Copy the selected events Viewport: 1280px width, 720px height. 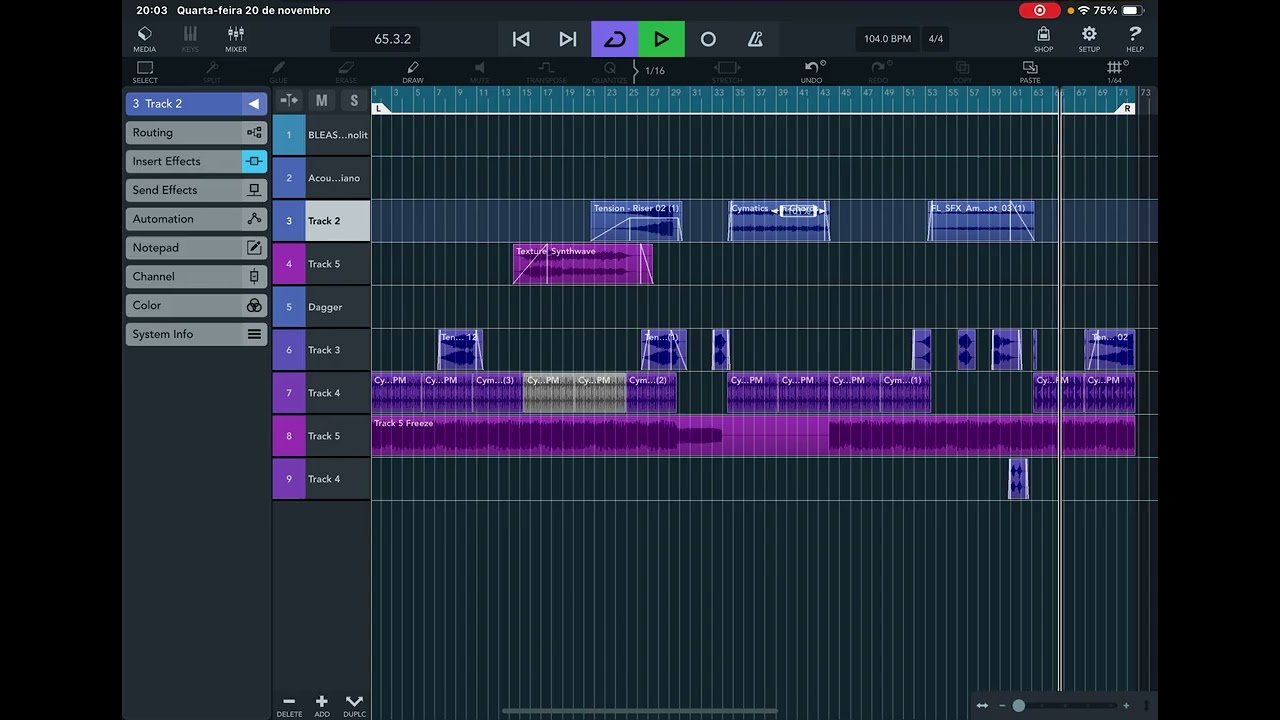(x=963, y=72)
